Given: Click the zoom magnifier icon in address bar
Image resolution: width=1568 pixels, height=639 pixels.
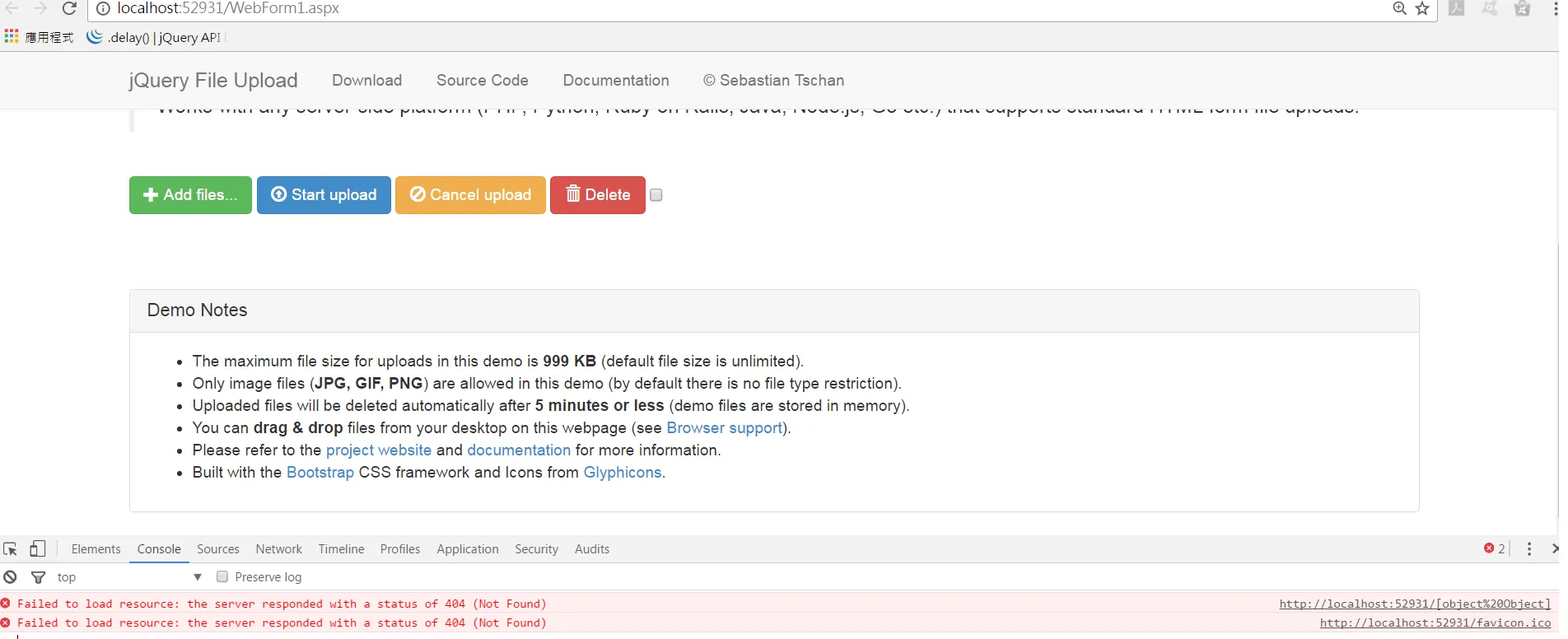Looking at the screenshot, I should tap(1399, 8).
